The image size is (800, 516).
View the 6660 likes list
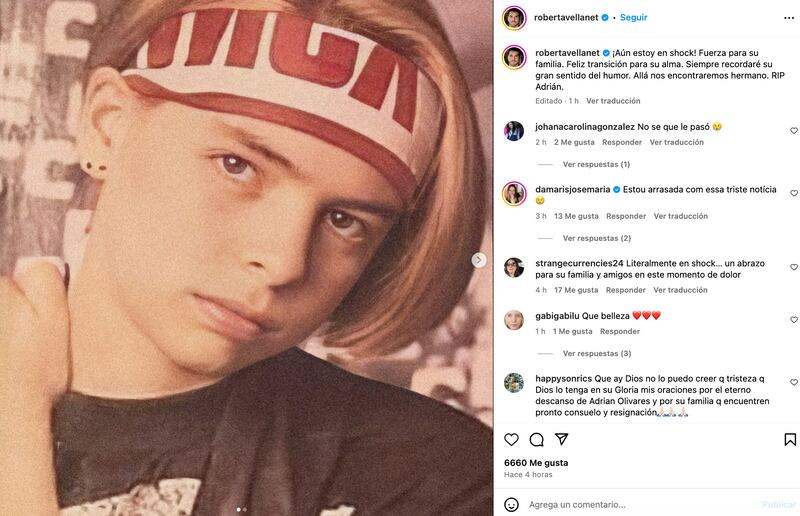click(x=536, y=463)
